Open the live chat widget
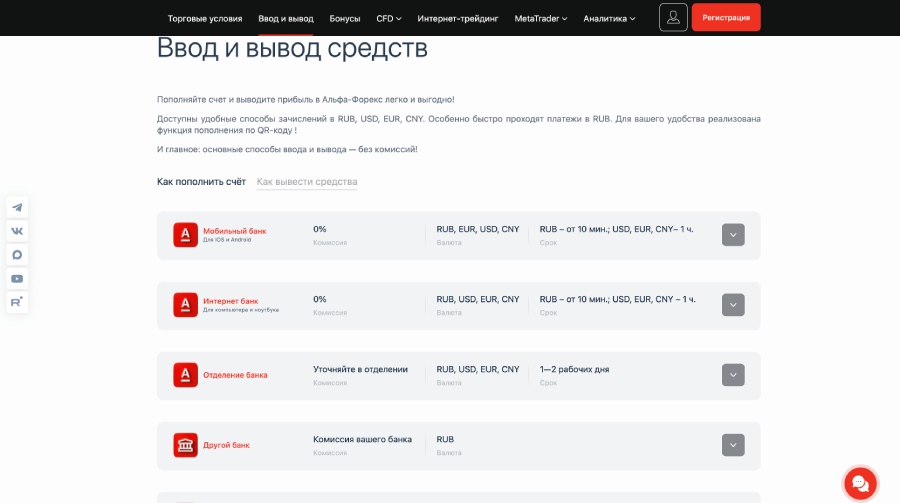Screen dimensions: 900x503 [x=860, y=483]
